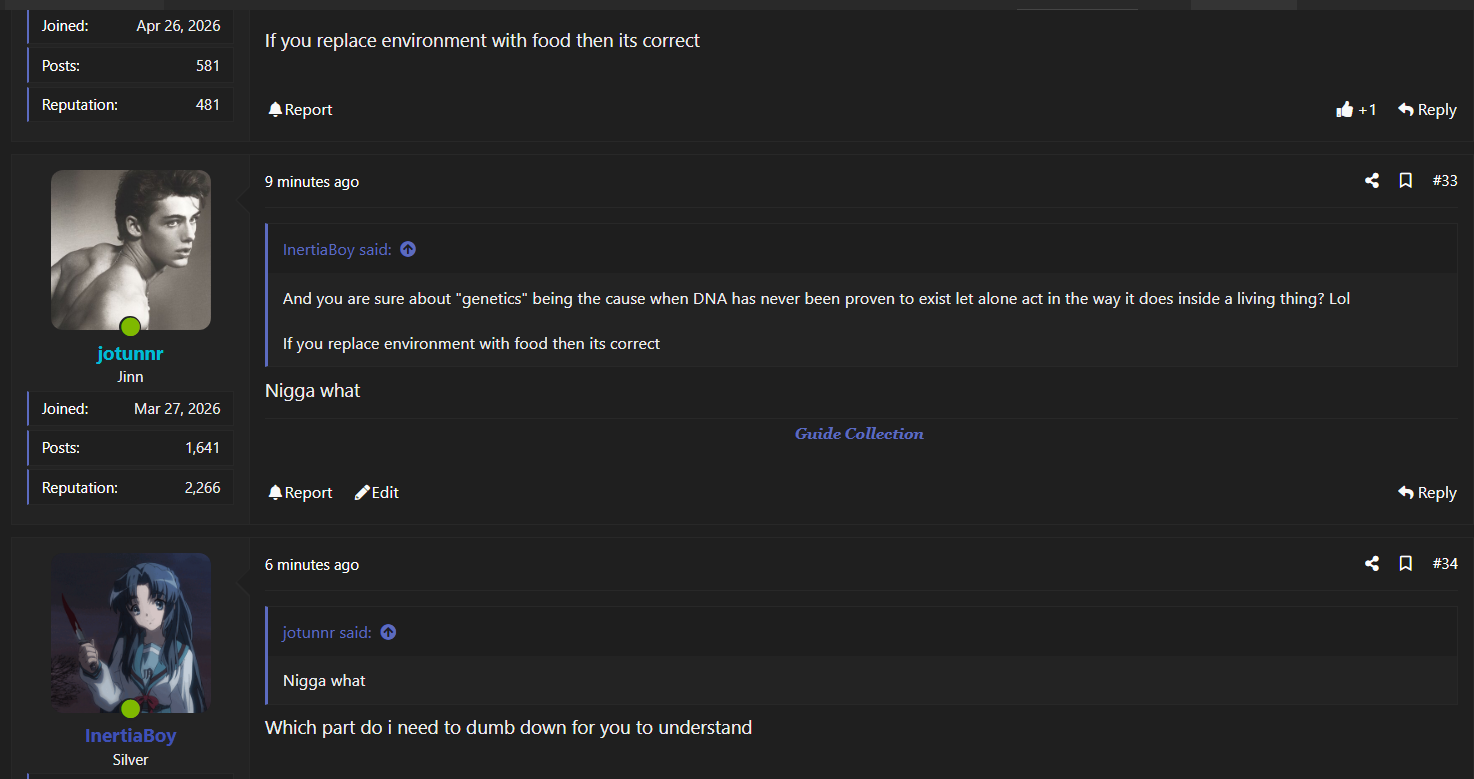This screenshot has width=1474, height=779.
Task: Click the share icon on post #34
Action: tap(1372, 564)
